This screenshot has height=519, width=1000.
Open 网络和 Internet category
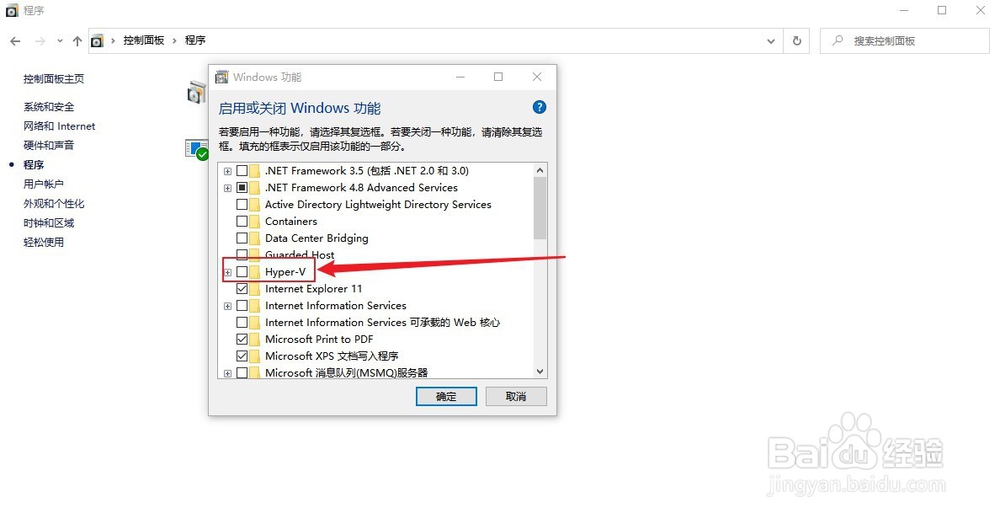[x=59, y=126]
